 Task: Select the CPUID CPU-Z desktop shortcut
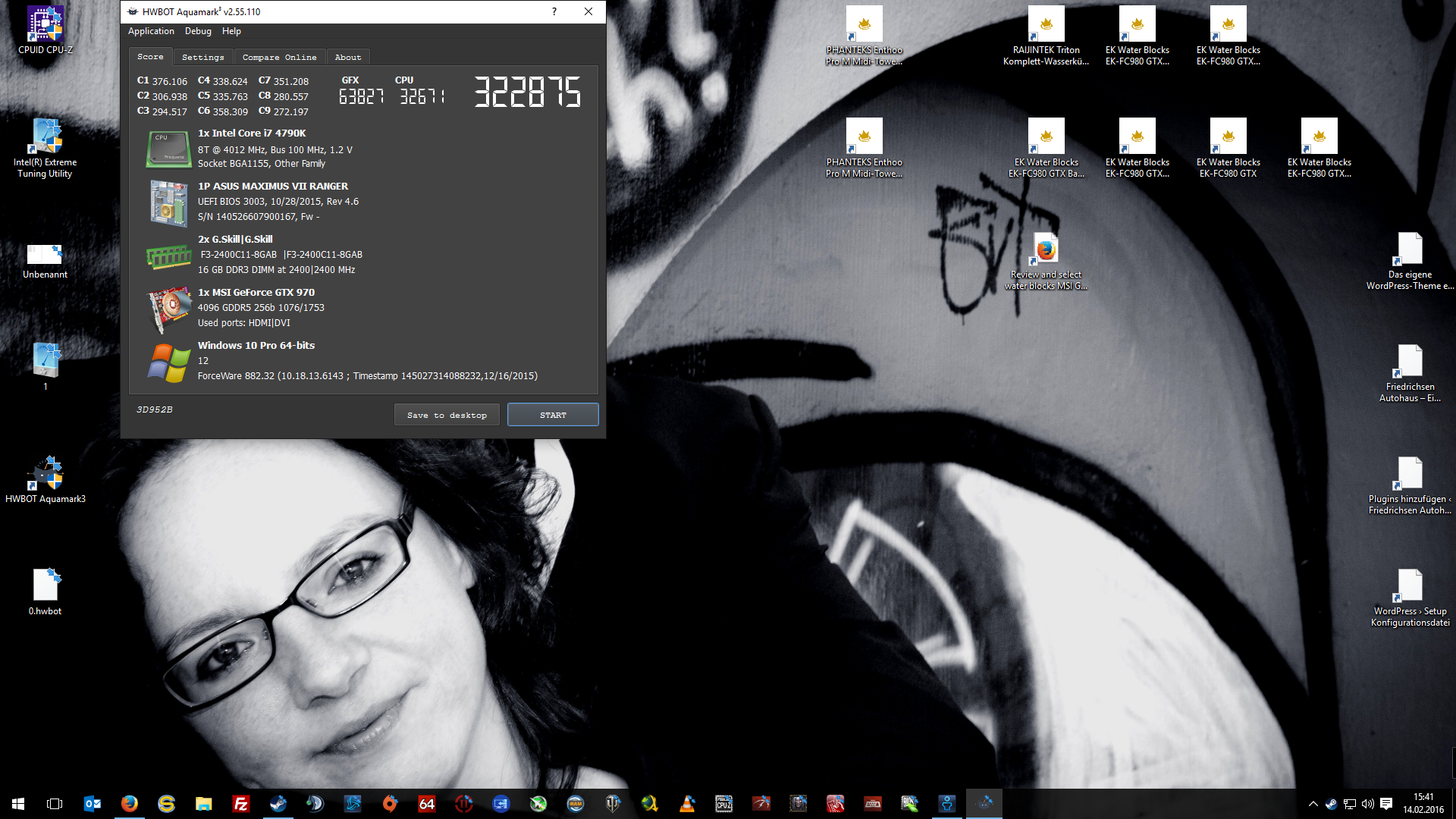pos(45,30)
